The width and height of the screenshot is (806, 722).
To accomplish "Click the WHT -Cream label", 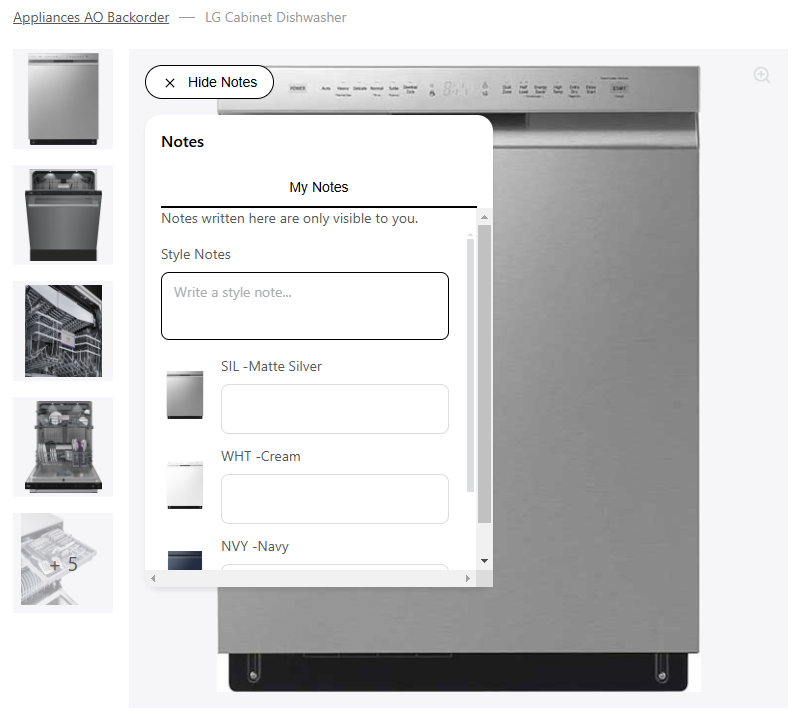I will pyautogui.click(x=261, y=456).
